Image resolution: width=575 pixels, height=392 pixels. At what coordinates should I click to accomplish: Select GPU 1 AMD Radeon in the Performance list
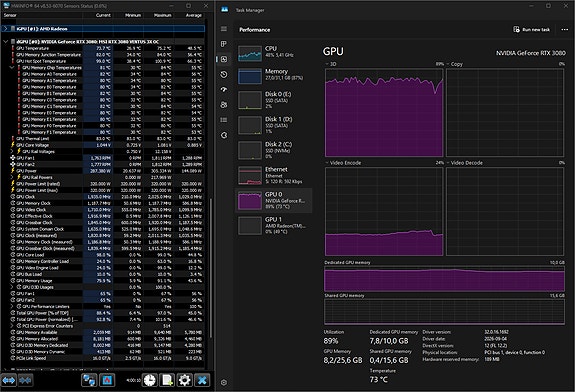click(274, 225)
